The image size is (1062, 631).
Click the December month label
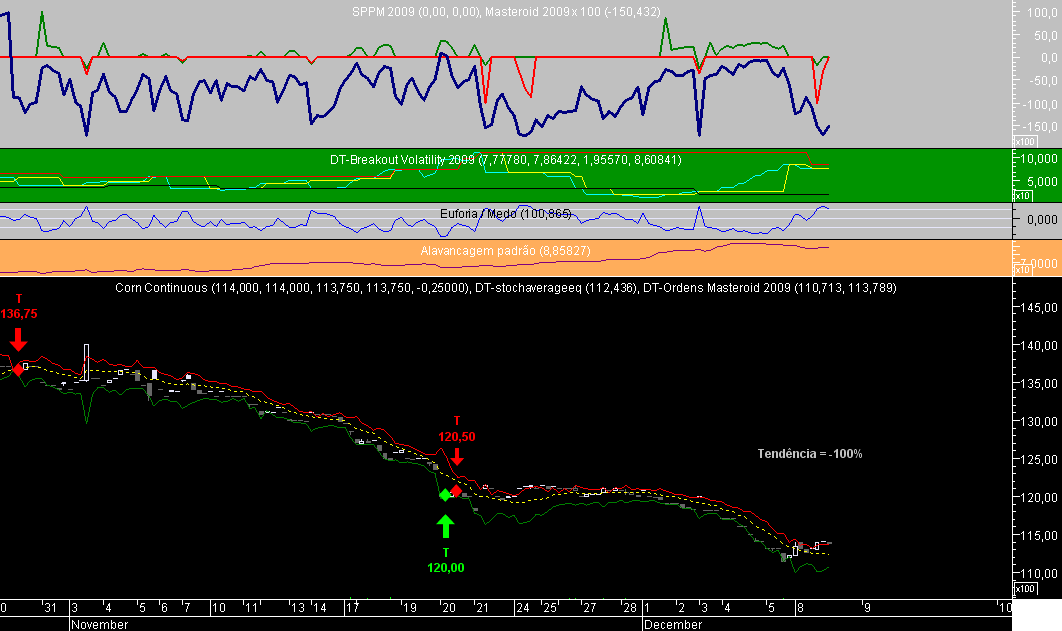673,624
